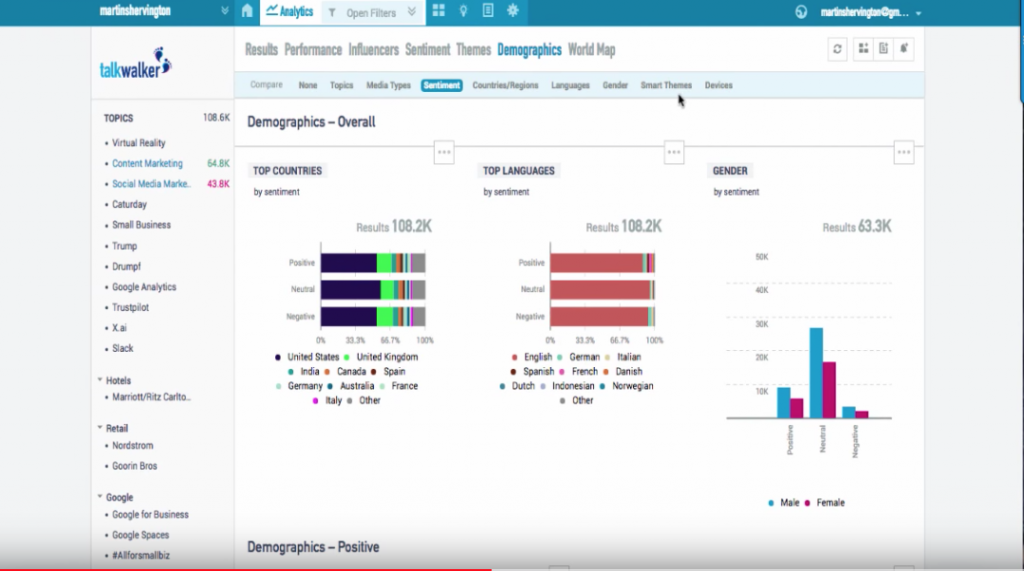The height and width of the screenshot is (571, 1024).
Task: Click the United States legend swatch
Action: pyautogui.click(x=278, y=357)
